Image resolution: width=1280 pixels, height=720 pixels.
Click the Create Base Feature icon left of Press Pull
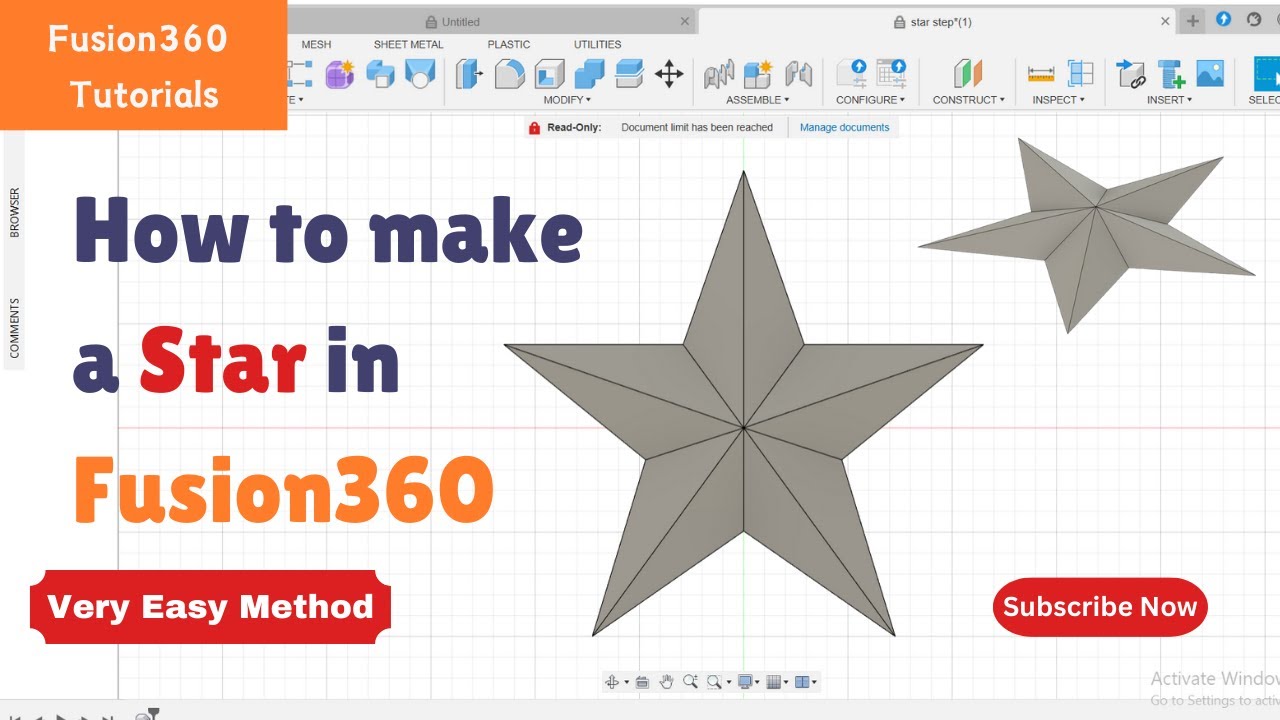421,74
